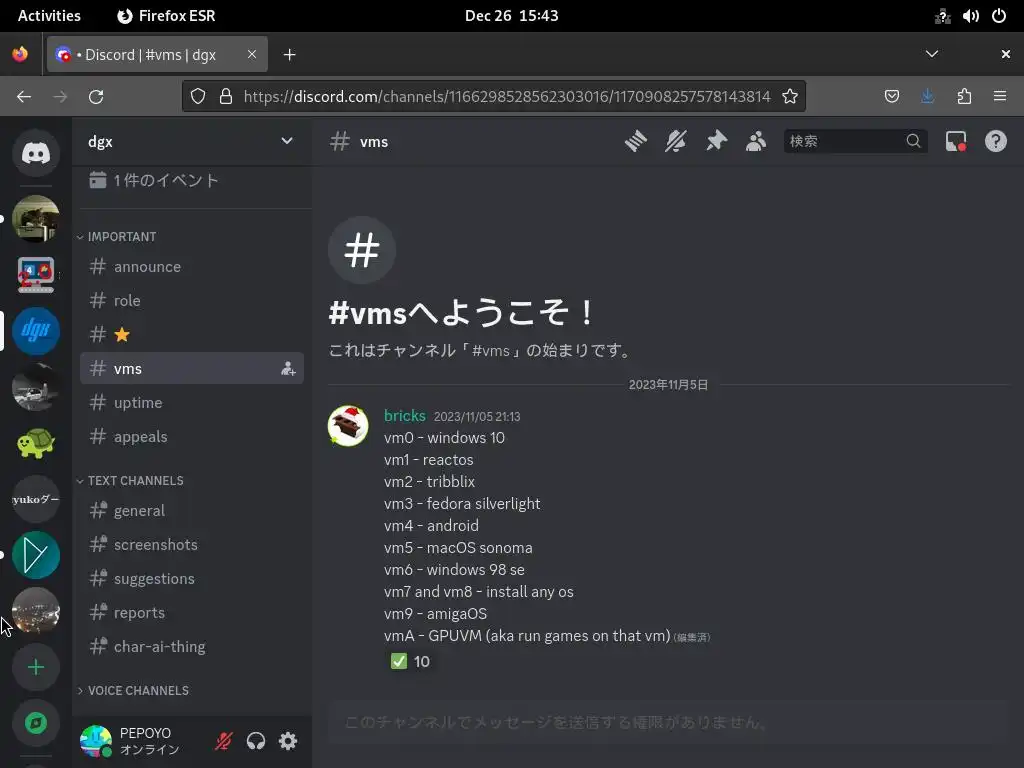Open the screenshots channel

point(192,544)
